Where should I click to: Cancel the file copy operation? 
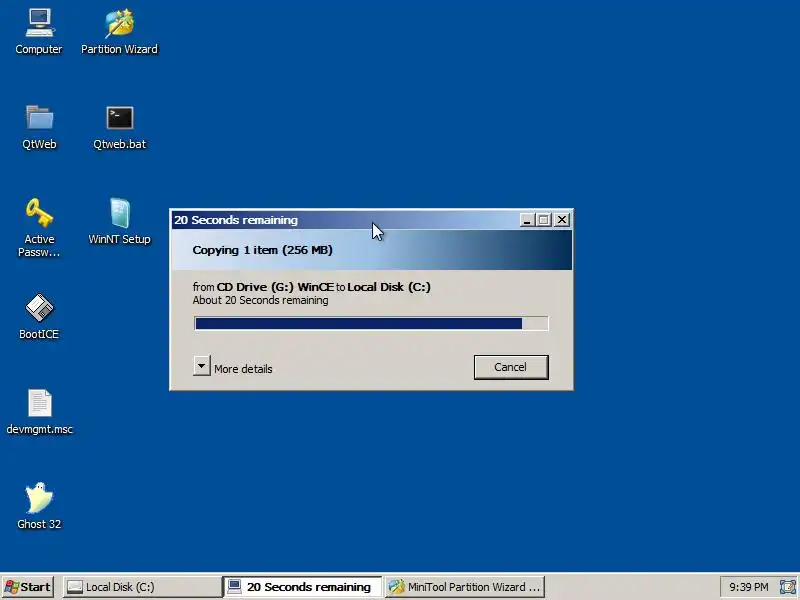tap(511, 367)
